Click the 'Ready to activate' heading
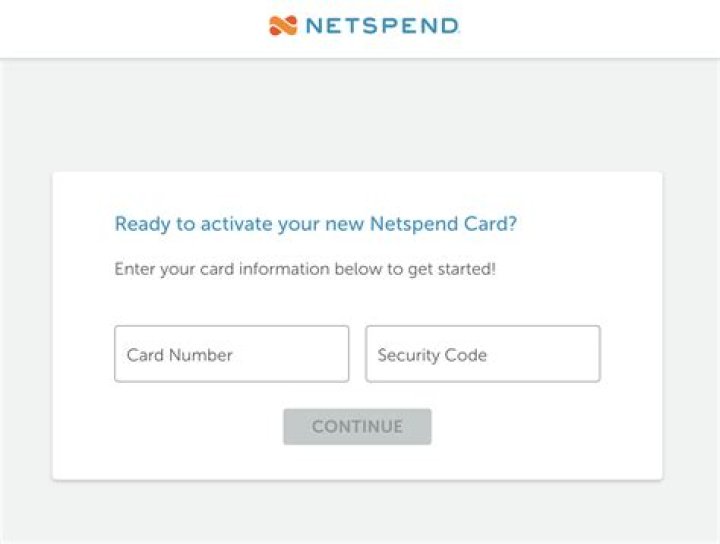The image size is (720, 544). click(316, 224)
